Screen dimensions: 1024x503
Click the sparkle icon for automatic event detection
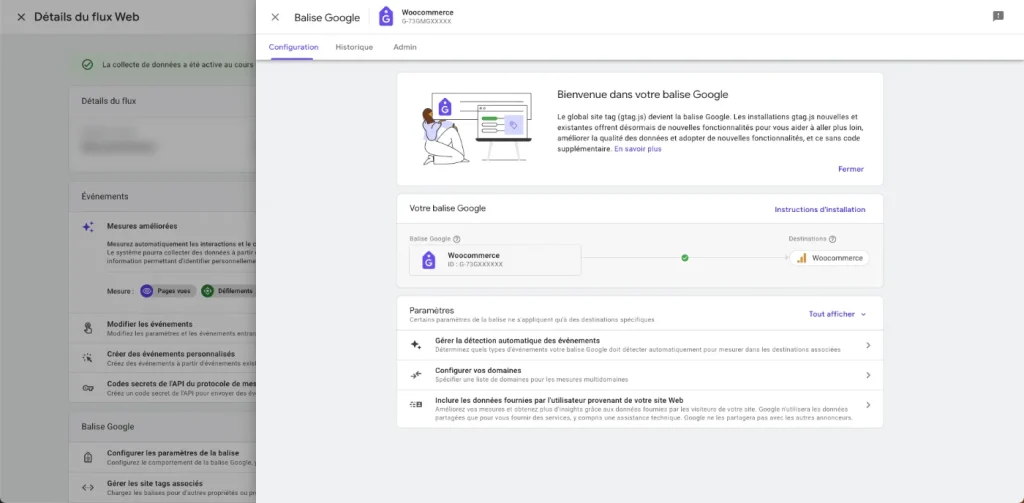click(415, 345)
